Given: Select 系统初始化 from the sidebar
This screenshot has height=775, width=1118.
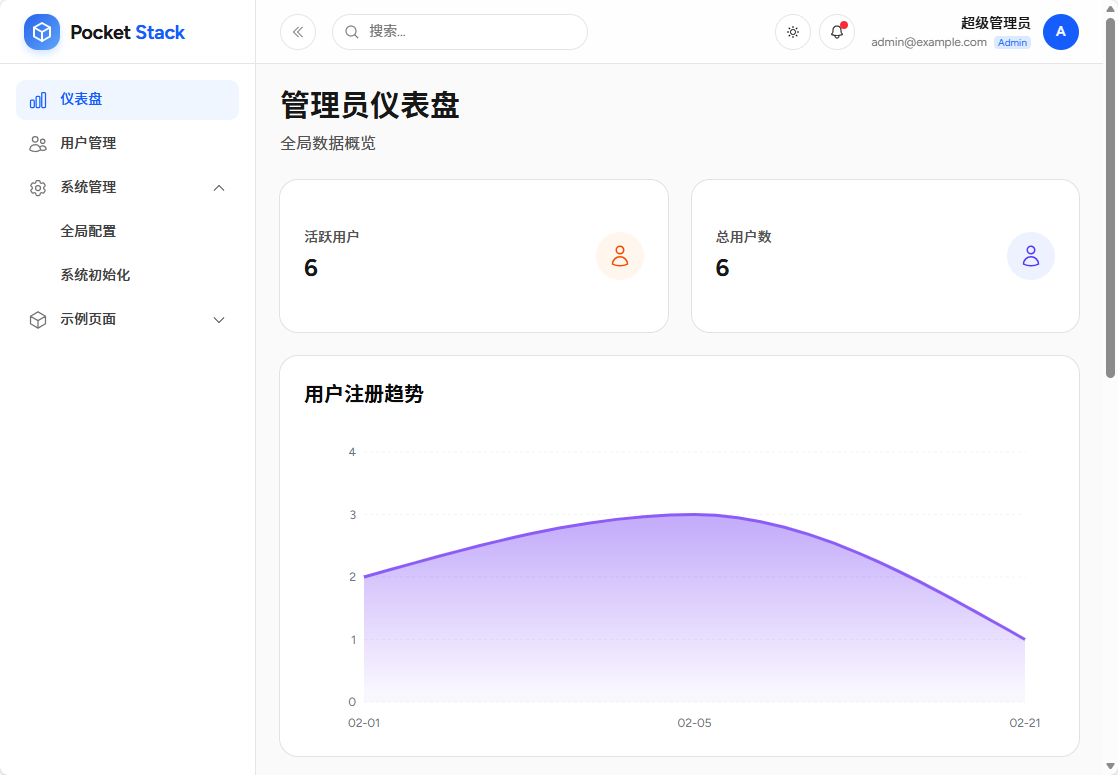Looking at the screenshot, I should (94, 275).
